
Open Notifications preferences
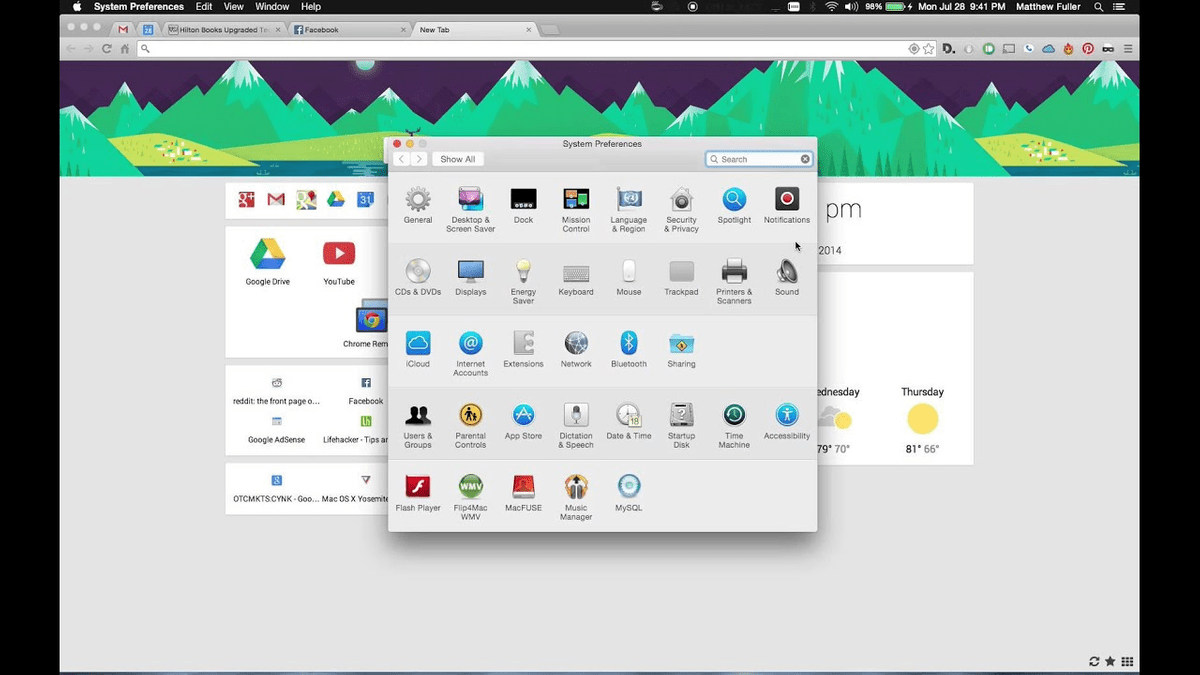(786, 199)
